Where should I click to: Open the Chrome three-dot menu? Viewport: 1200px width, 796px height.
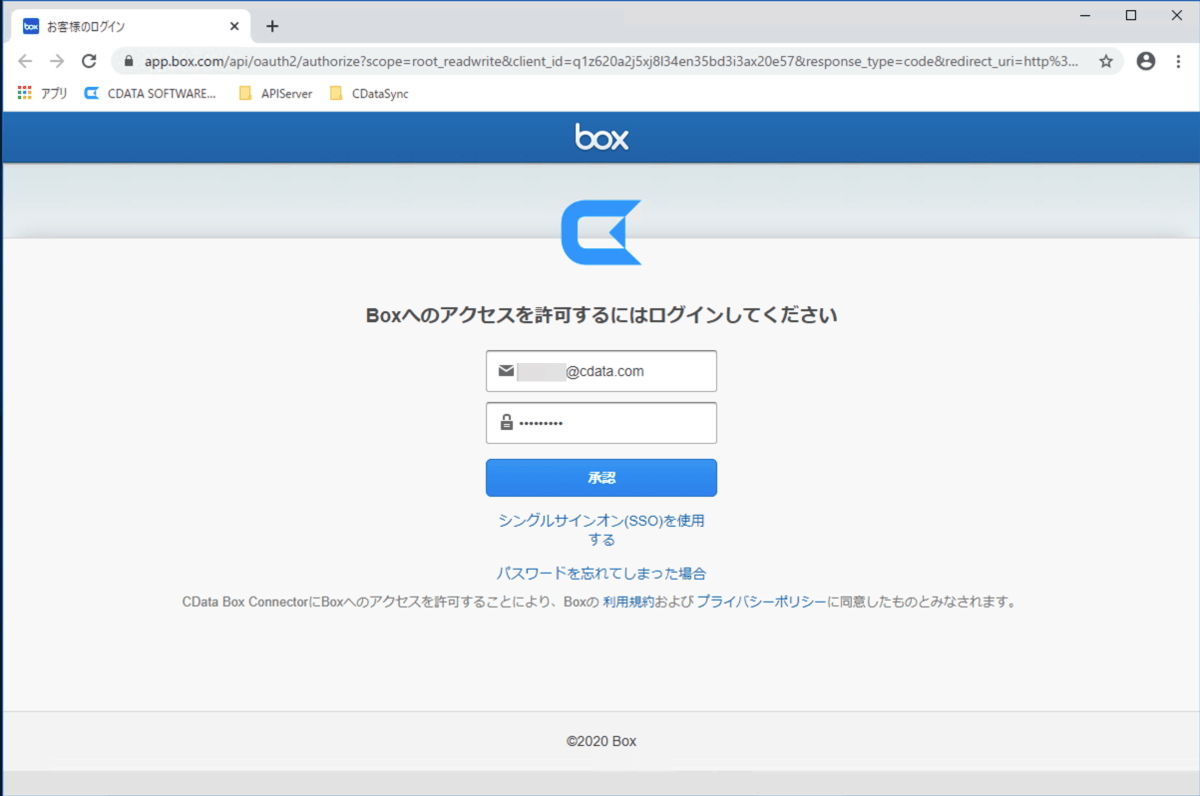1178,61
